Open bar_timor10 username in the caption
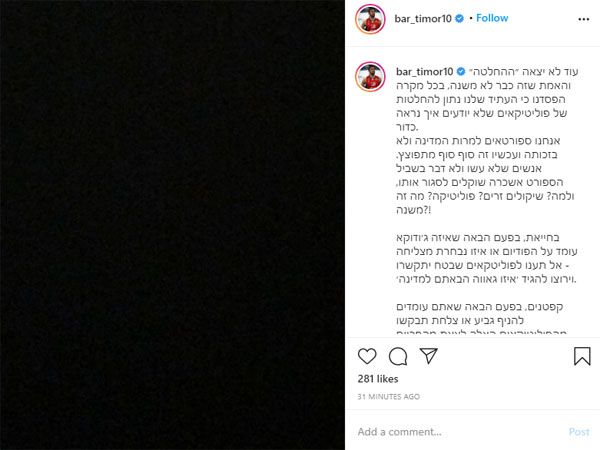This screenshot has width=600, height=450. click(424, 72)
